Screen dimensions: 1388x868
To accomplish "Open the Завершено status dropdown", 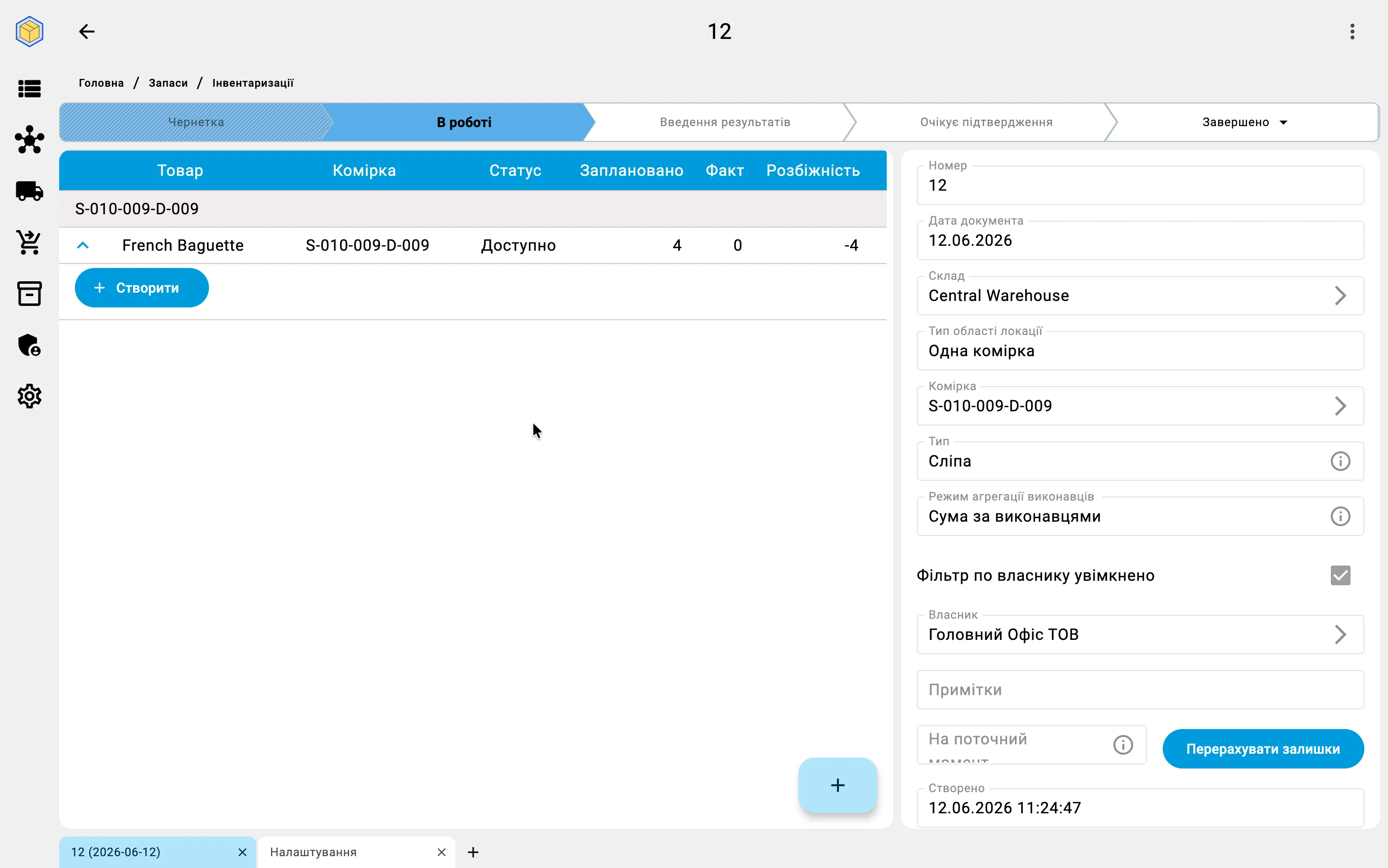I will (1244, 122).
